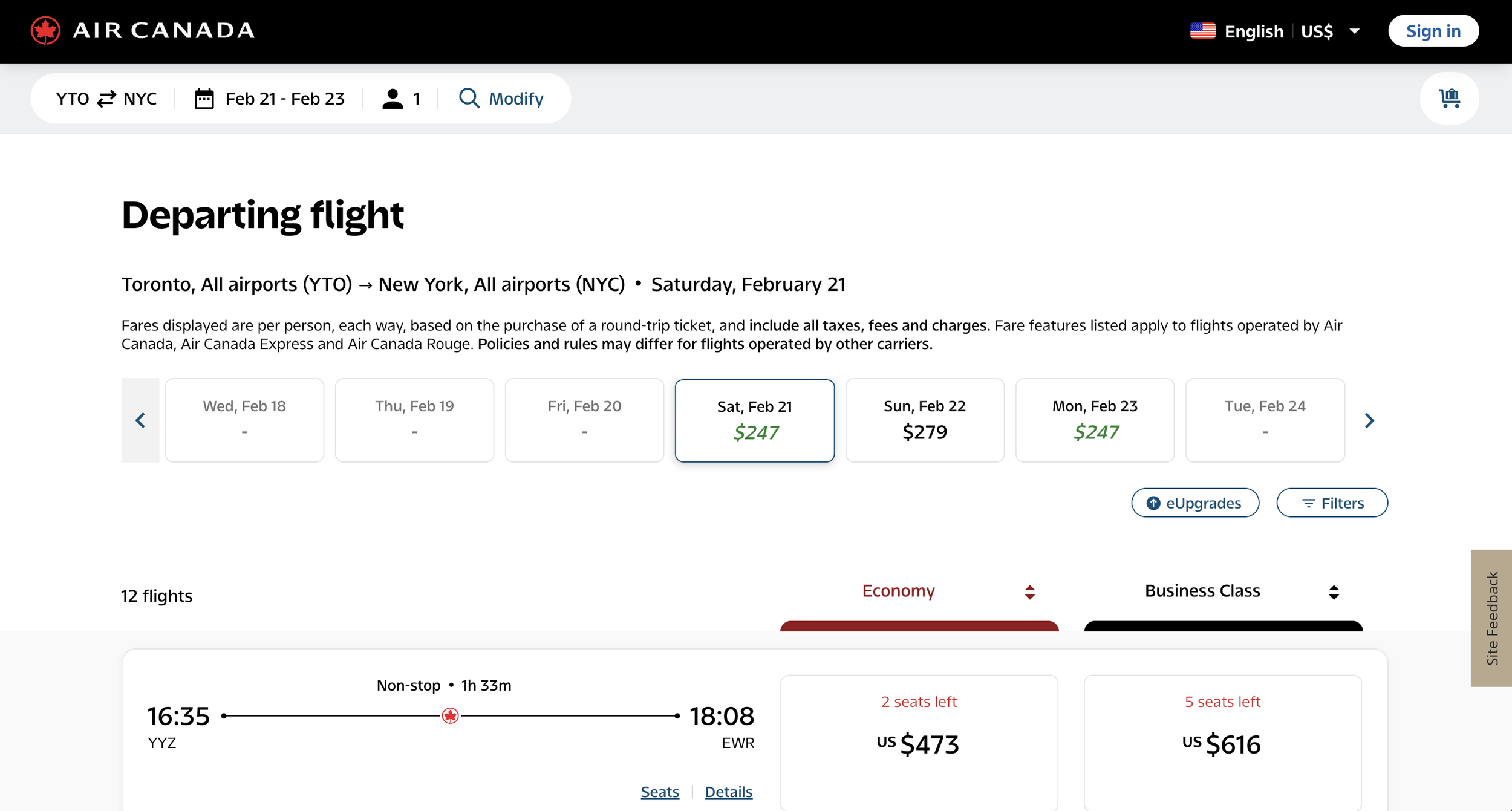The image size is (1512, 811).
Task: Select the Sun, Feb 22 date tab
Action: [x=924, y=420]
